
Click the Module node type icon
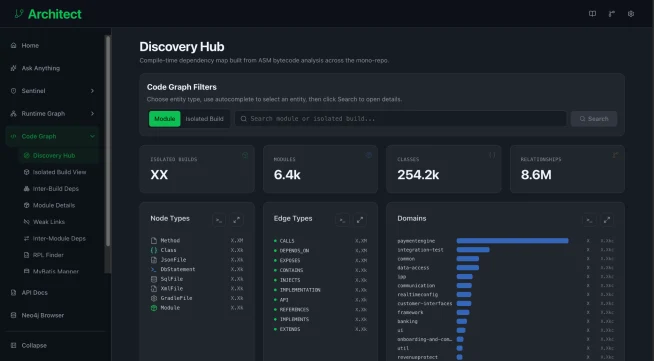(153, 308)
